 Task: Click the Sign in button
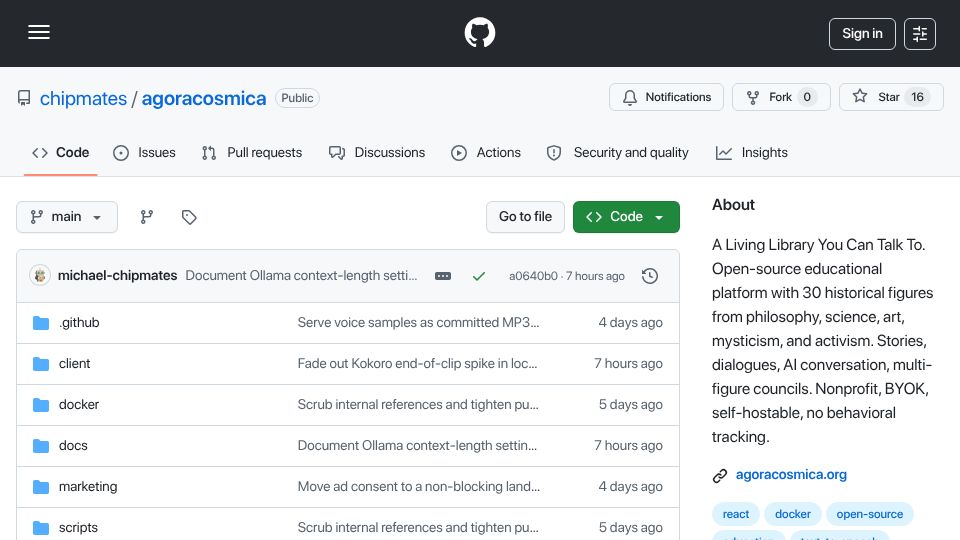862,34
